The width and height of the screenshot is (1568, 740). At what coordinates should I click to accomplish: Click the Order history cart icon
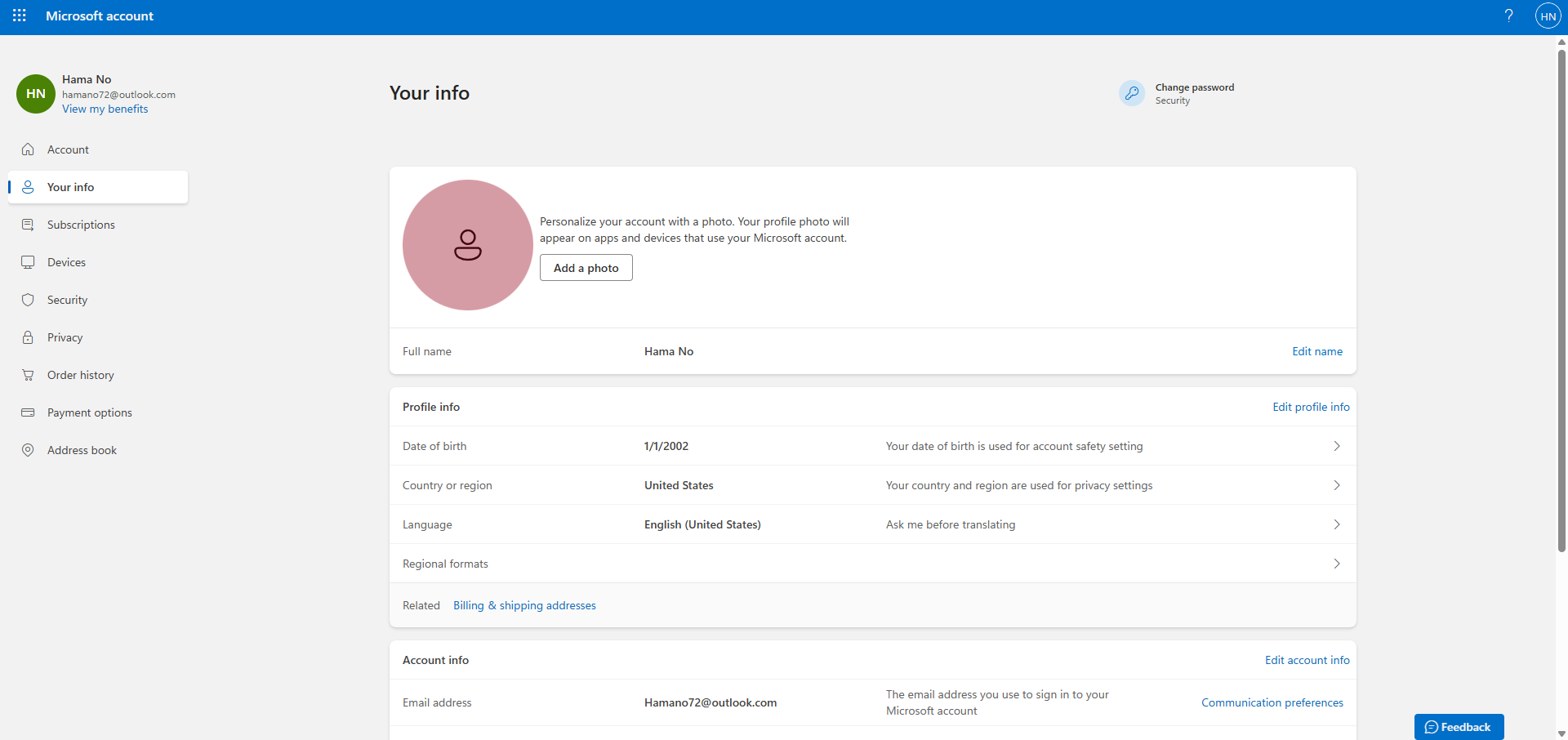[28, 375]
